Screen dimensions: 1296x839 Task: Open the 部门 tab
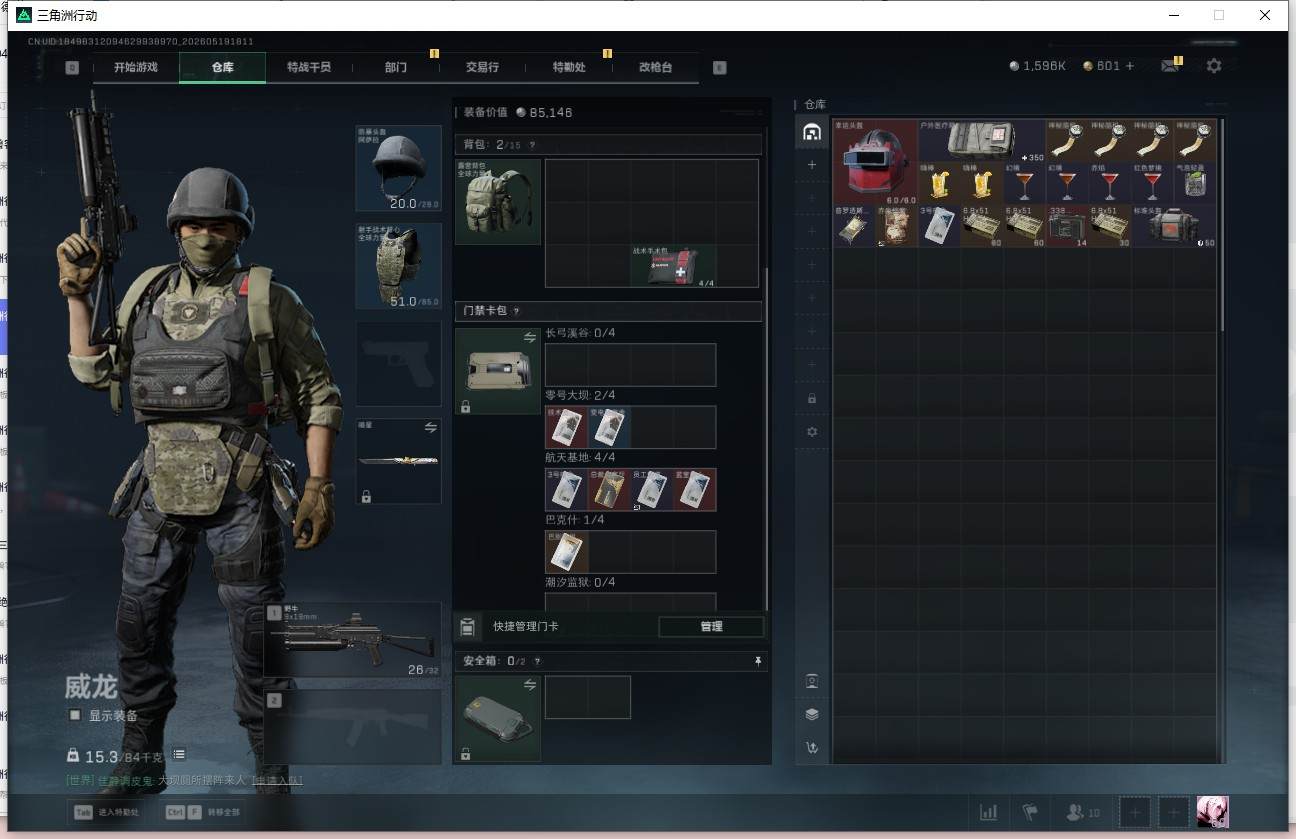point(395,67)
